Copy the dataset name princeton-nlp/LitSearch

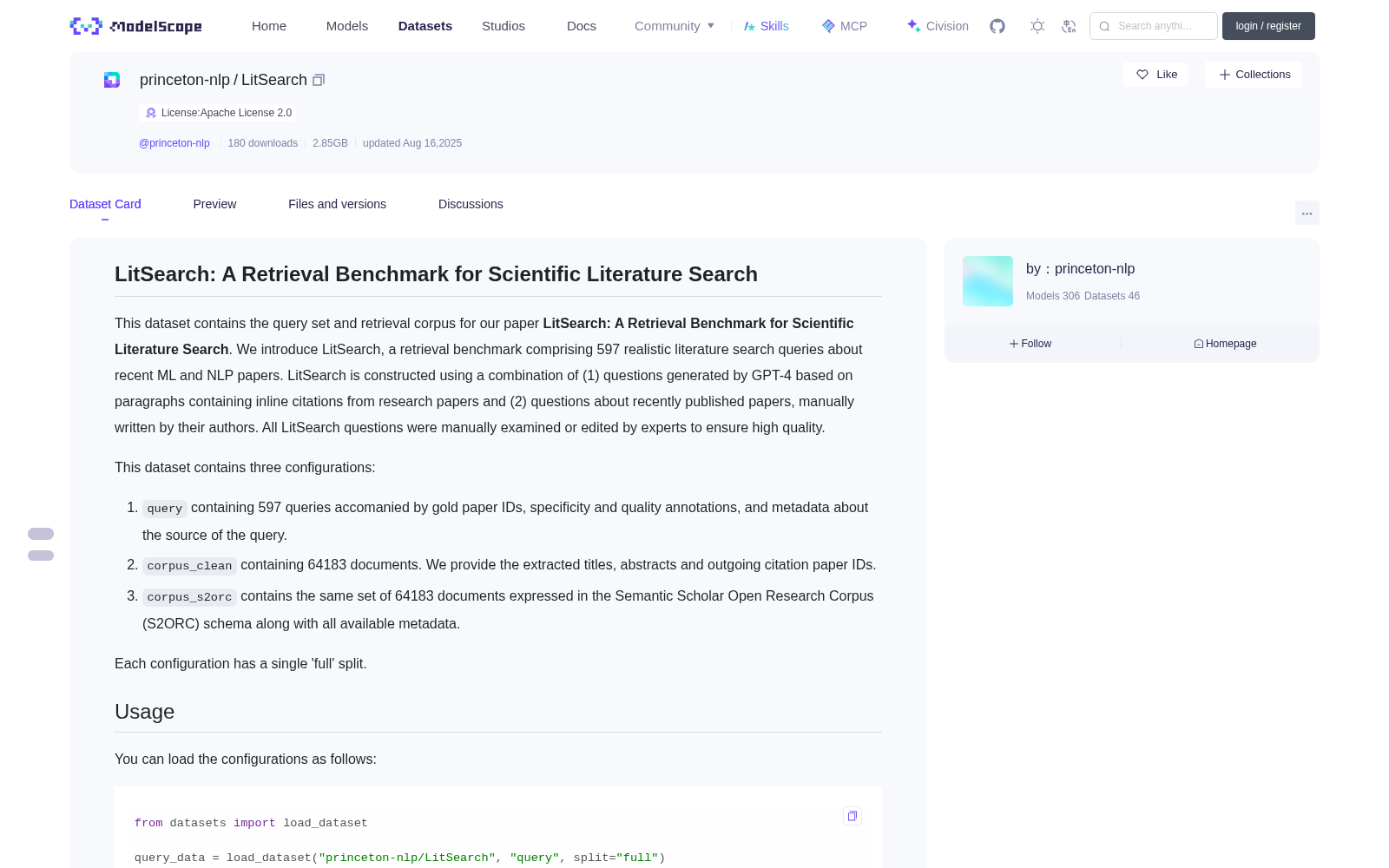tap(319, 80)
